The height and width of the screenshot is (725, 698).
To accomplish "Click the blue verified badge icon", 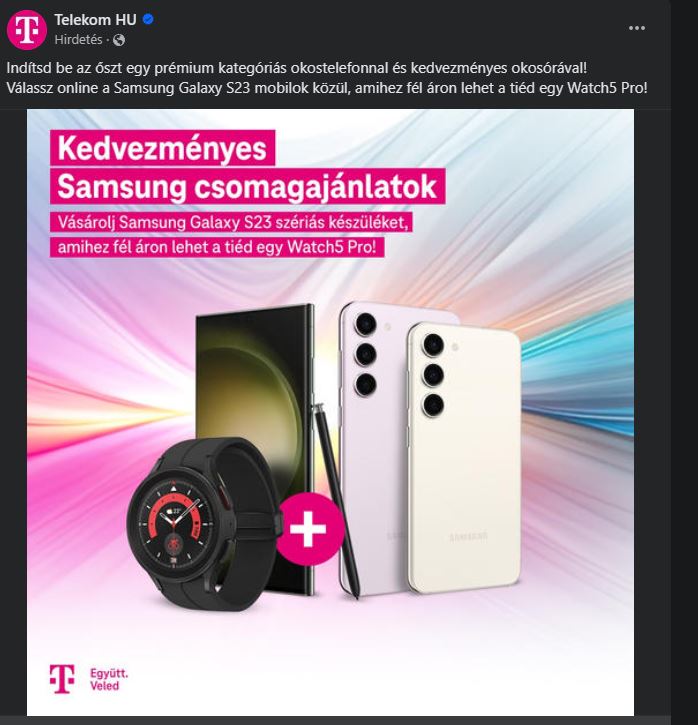I will click(148, 19).
